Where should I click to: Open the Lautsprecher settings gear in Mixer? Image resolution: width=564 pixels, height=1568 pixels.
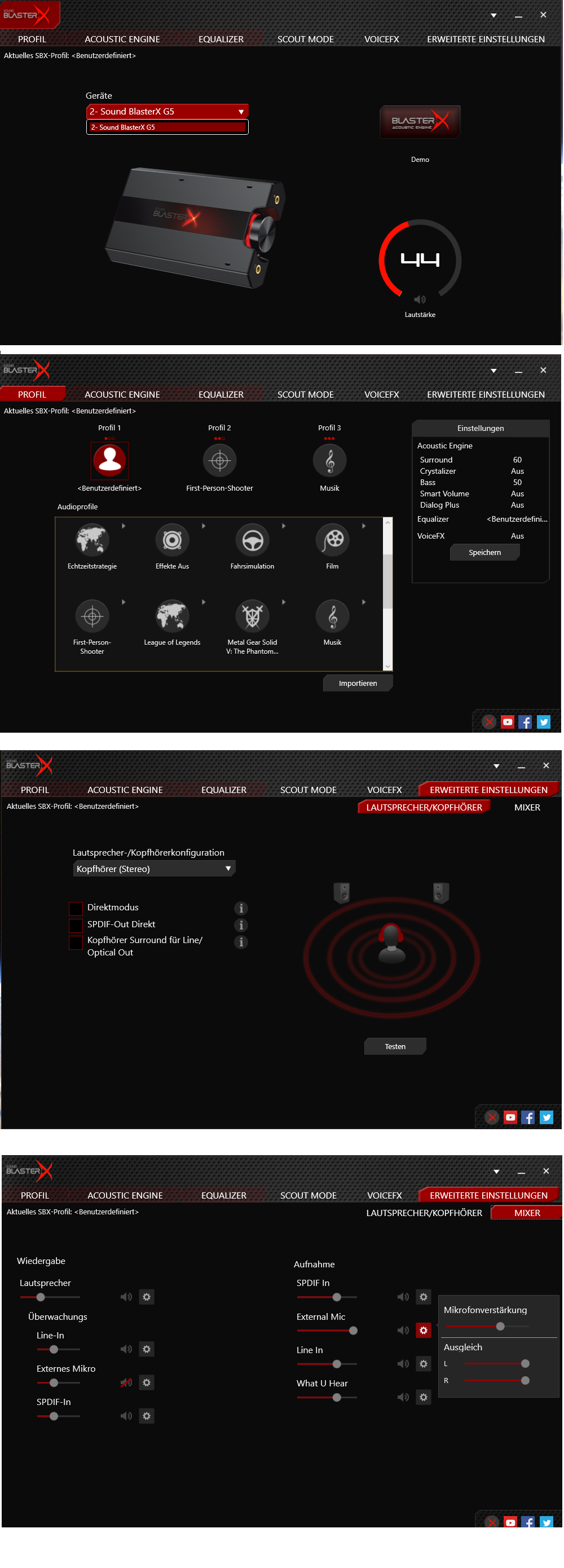pos(147,1297)
